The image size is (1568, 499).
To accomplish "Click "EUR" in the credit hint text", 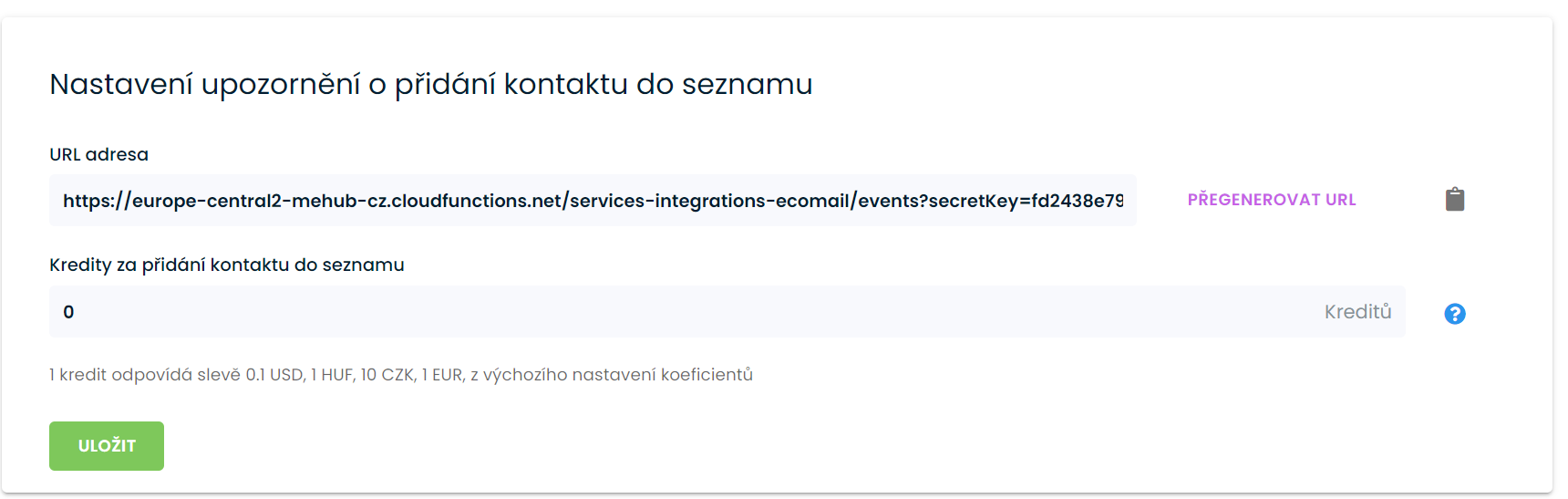I will 447,375.
